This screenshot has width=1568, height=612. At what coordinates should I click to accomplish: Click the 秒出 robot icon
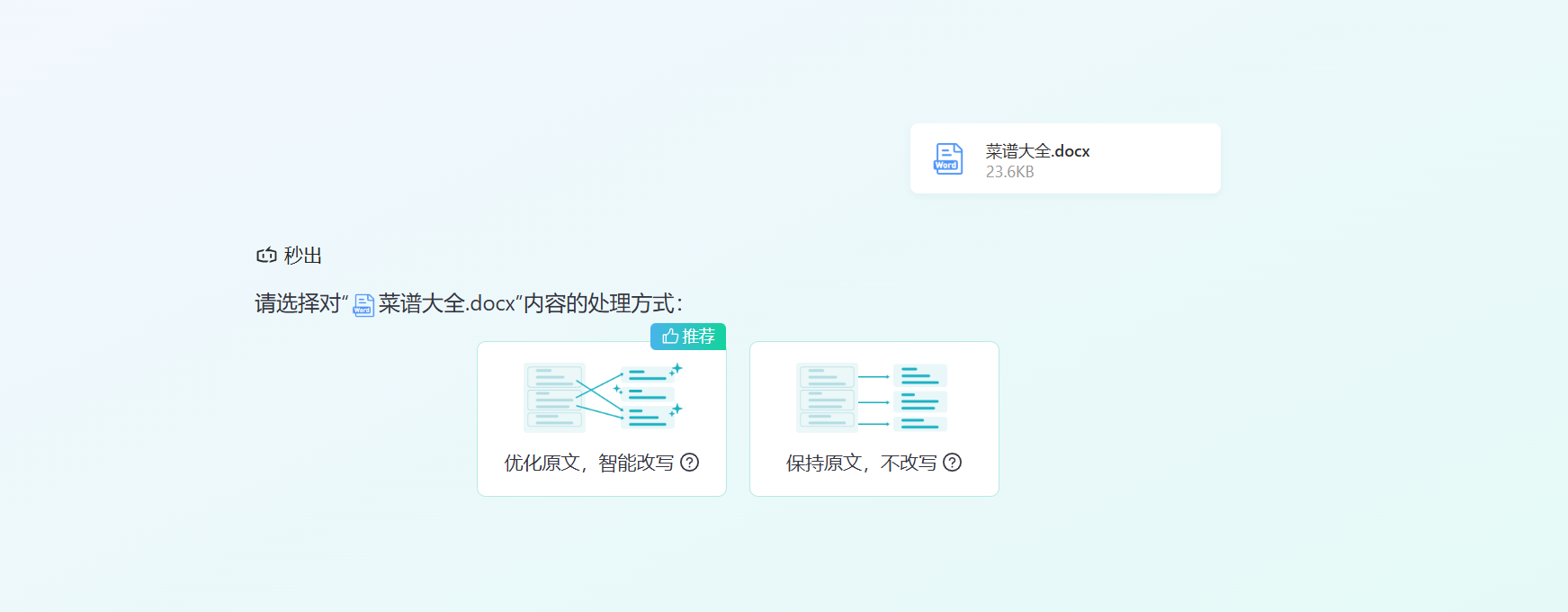pos(266,256)
